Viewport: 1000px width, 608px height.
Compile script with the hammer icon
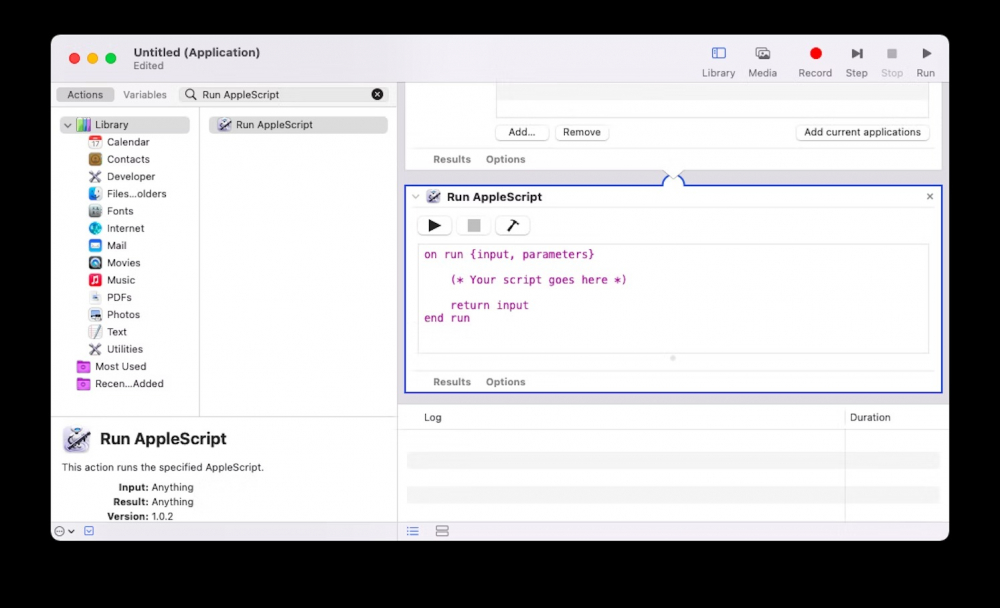point(512,226)
